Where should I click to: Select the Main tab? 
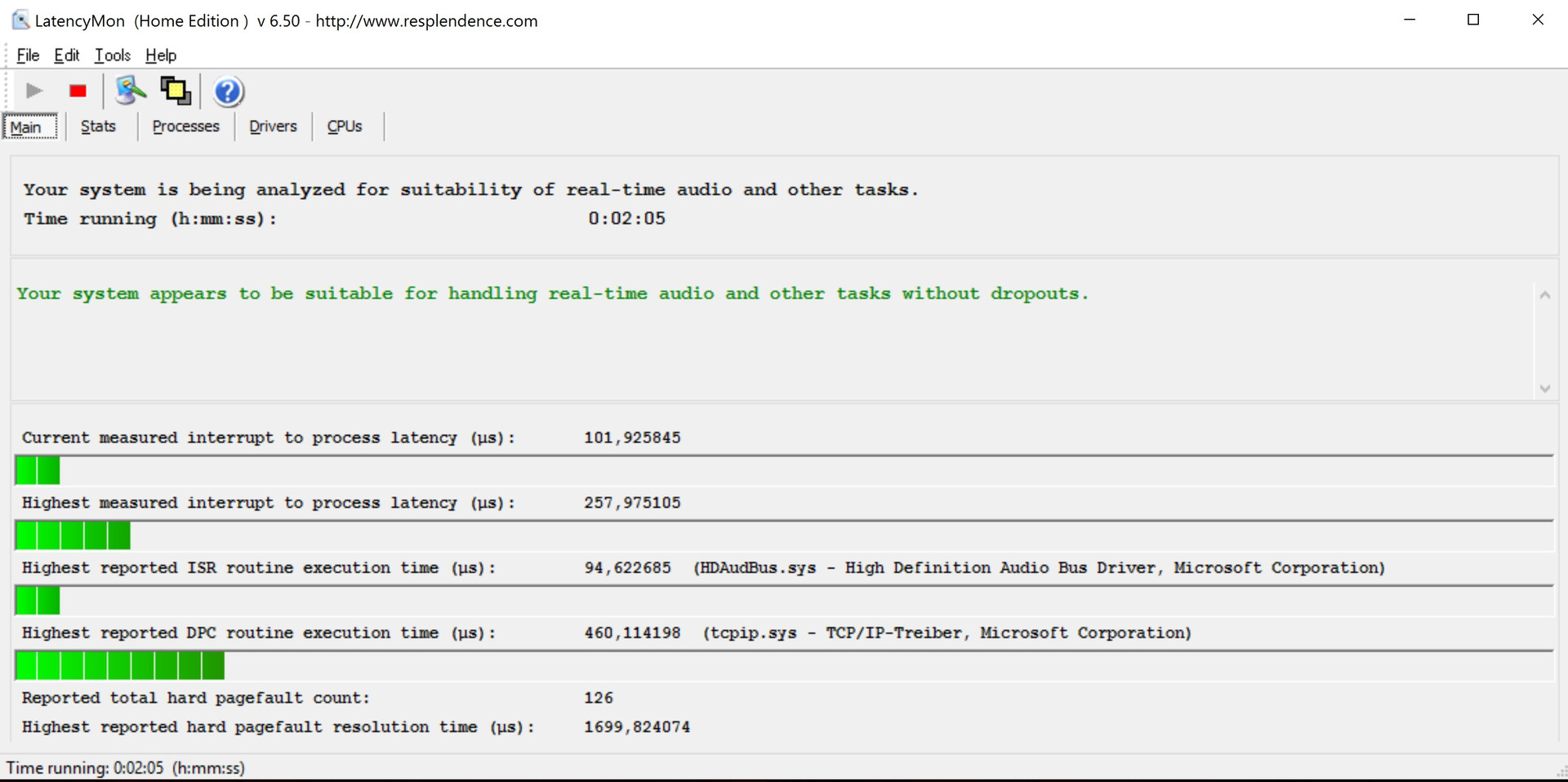tap(30, 127)
